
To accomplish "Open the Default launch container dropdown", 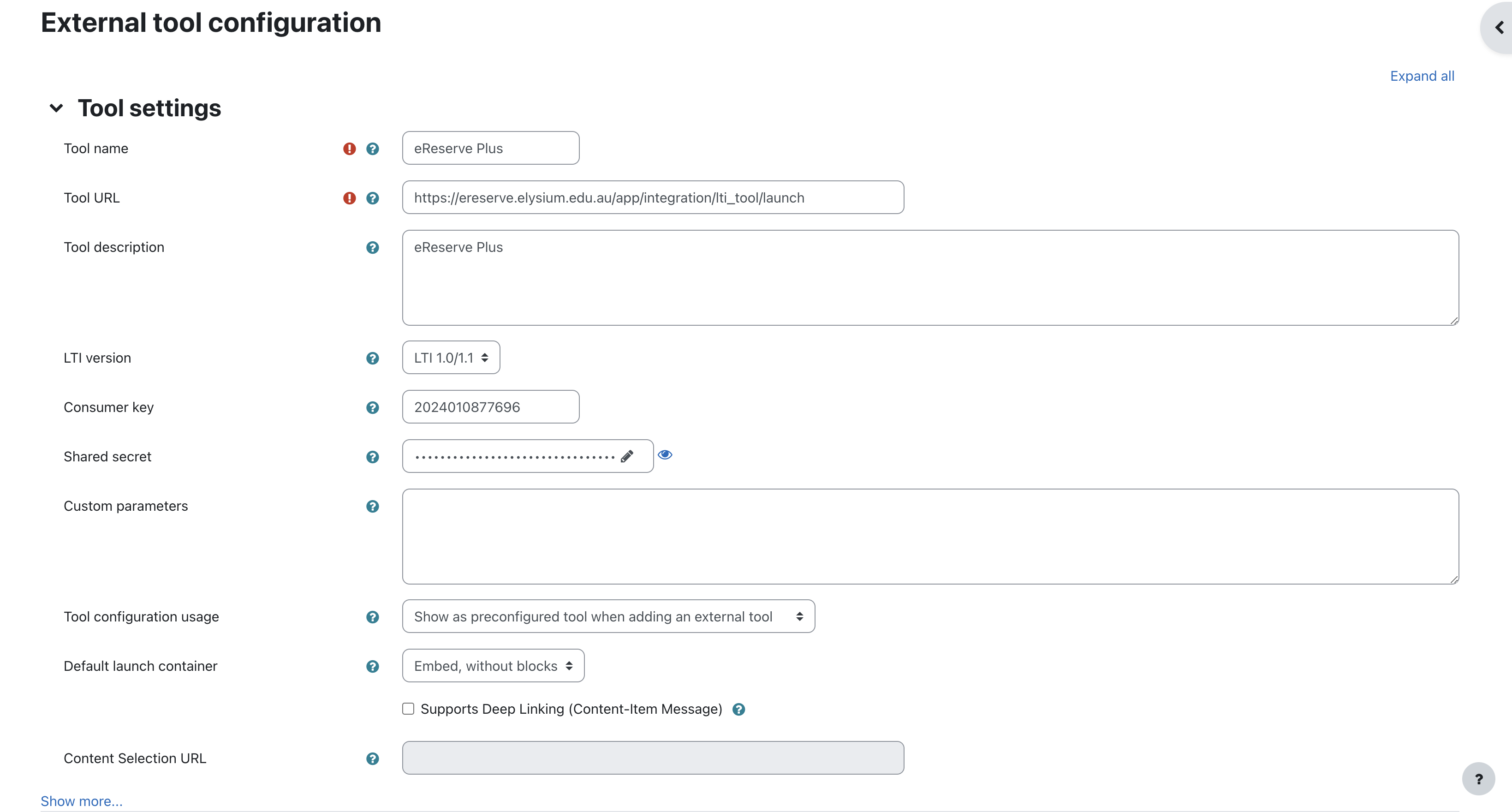I will coord(493,665).
